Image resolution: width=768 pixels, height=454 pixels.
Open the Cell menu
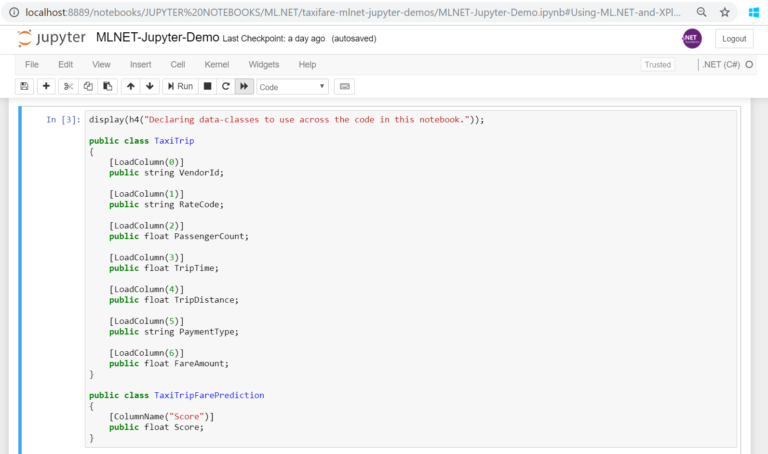(x=178, y=65)
